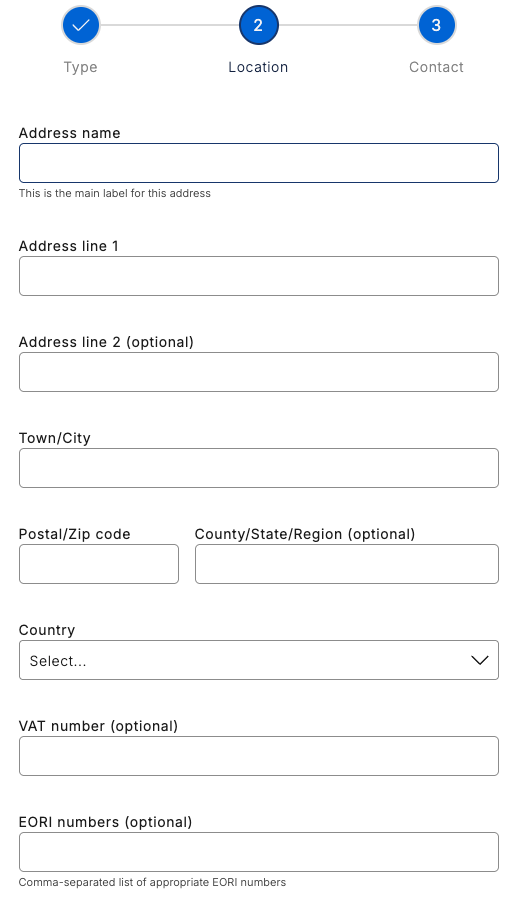The image size is (517, 900).
Task: Click into Address line 1 field
Action: [x=259, y=276]
